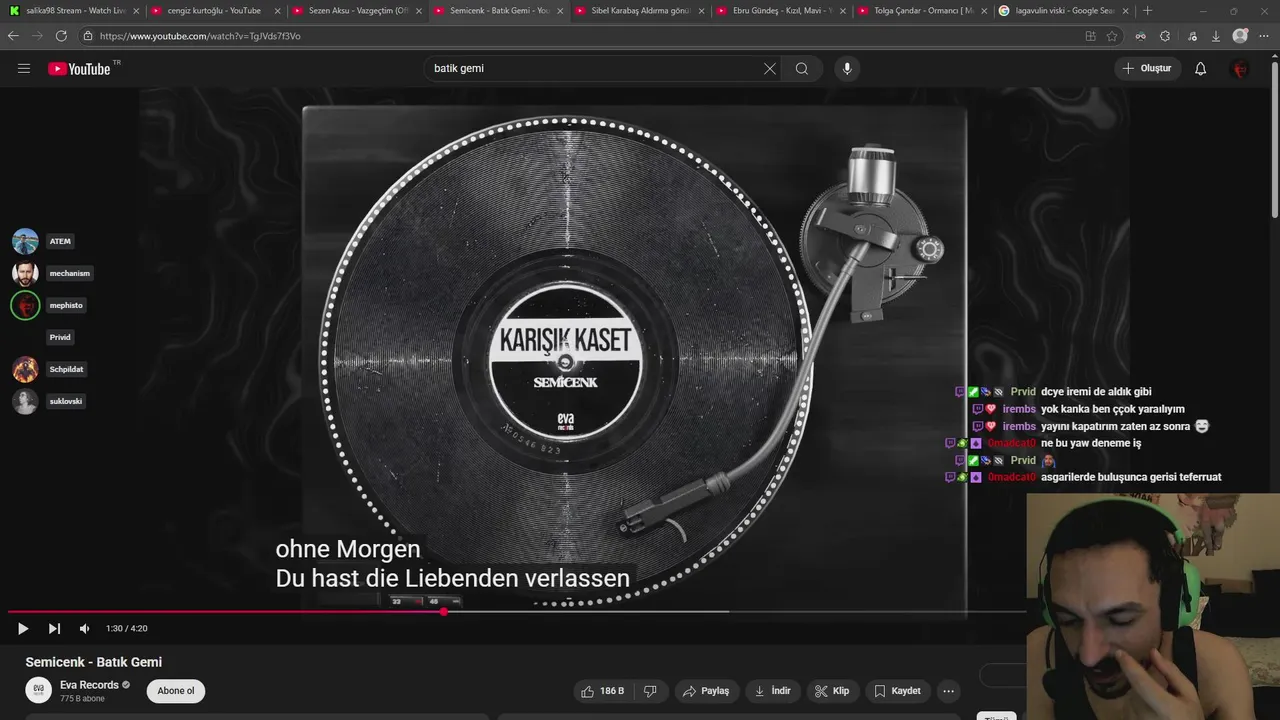The image size is (1280, 720).
Task: Click the Oluştur create button
Action: pos(1148,69)
